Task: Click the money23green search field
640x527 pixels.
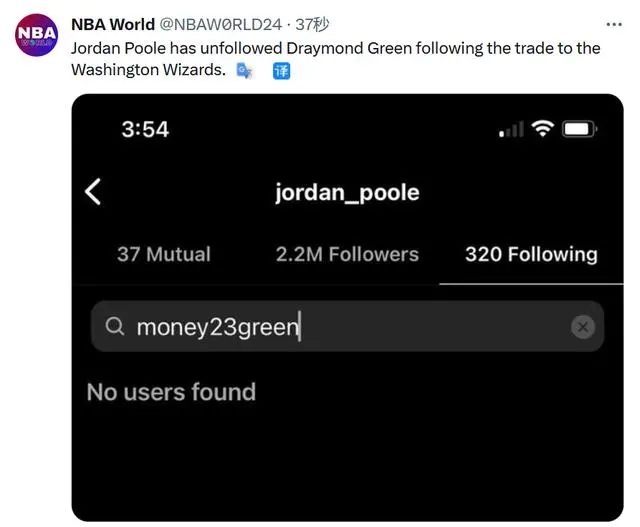Action: [340, 327]
